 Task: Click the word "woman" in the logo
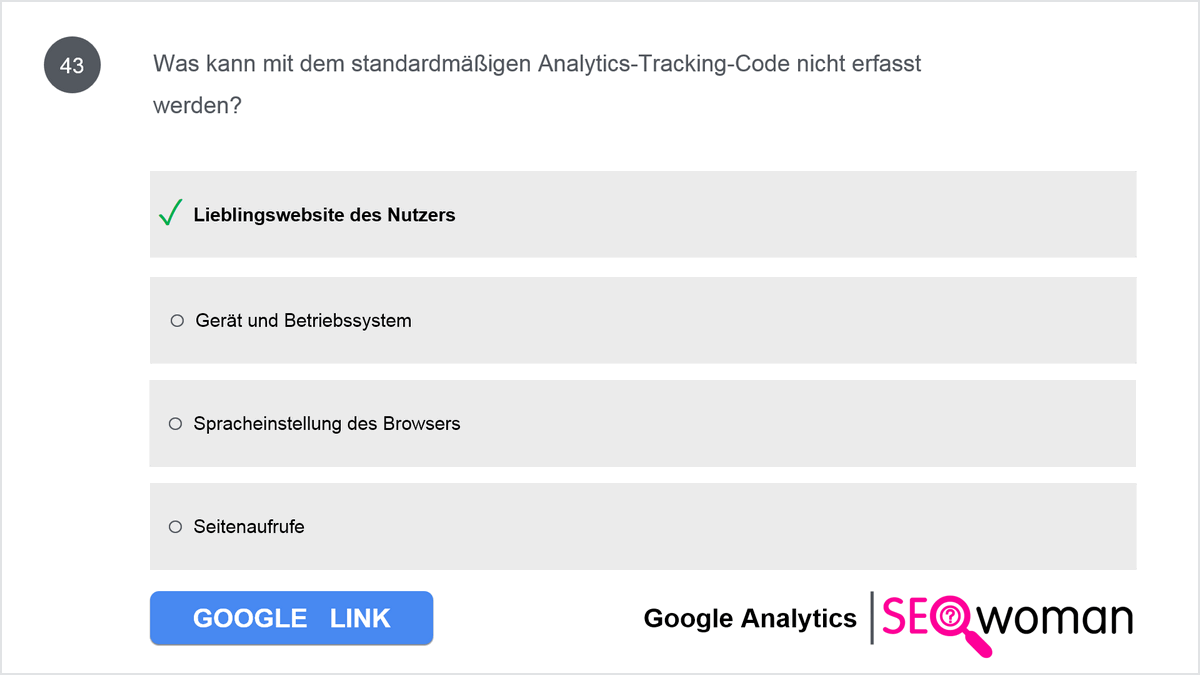click(1060, 619)
